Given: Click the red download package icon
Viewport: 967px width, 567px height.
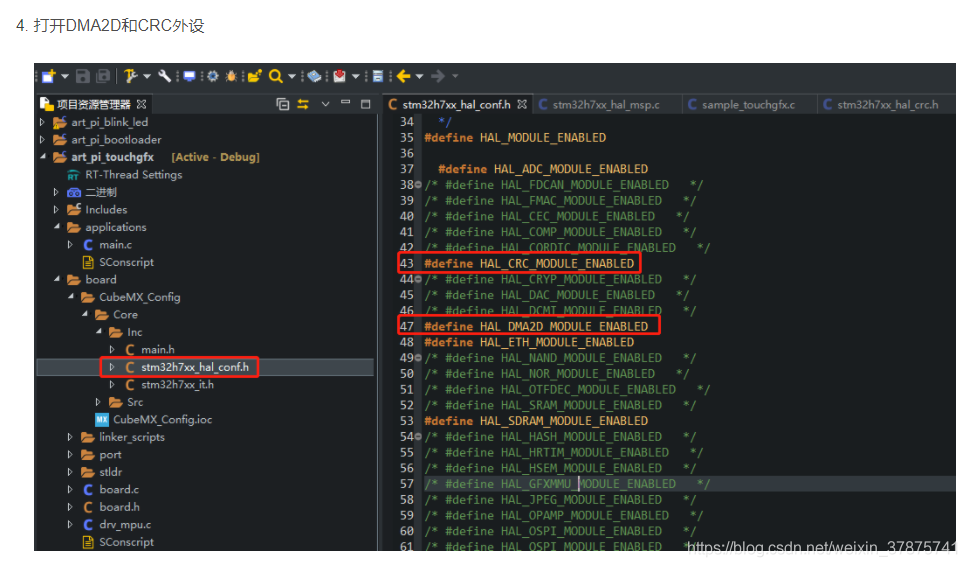Looking at the screenshot, I should click(x=339, y=76).
